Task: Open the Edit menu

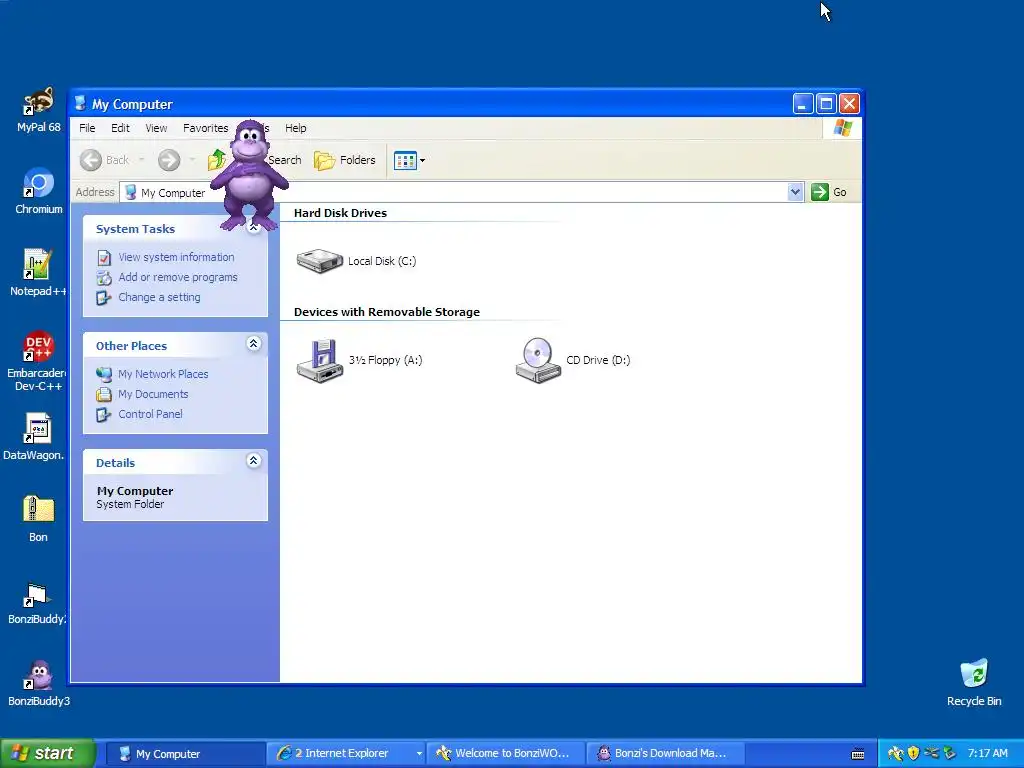Action: coord(120,128)
